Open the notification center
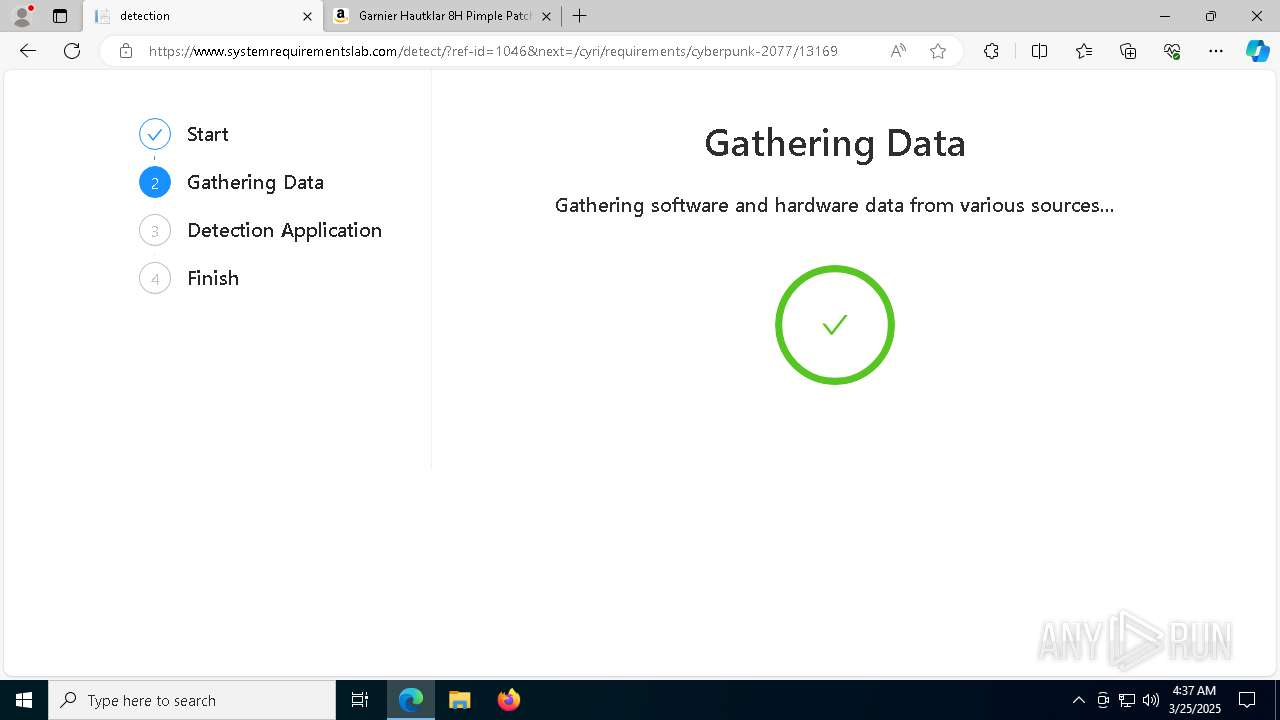This screenshot has width=1280, height=720. pos(1247,700)
